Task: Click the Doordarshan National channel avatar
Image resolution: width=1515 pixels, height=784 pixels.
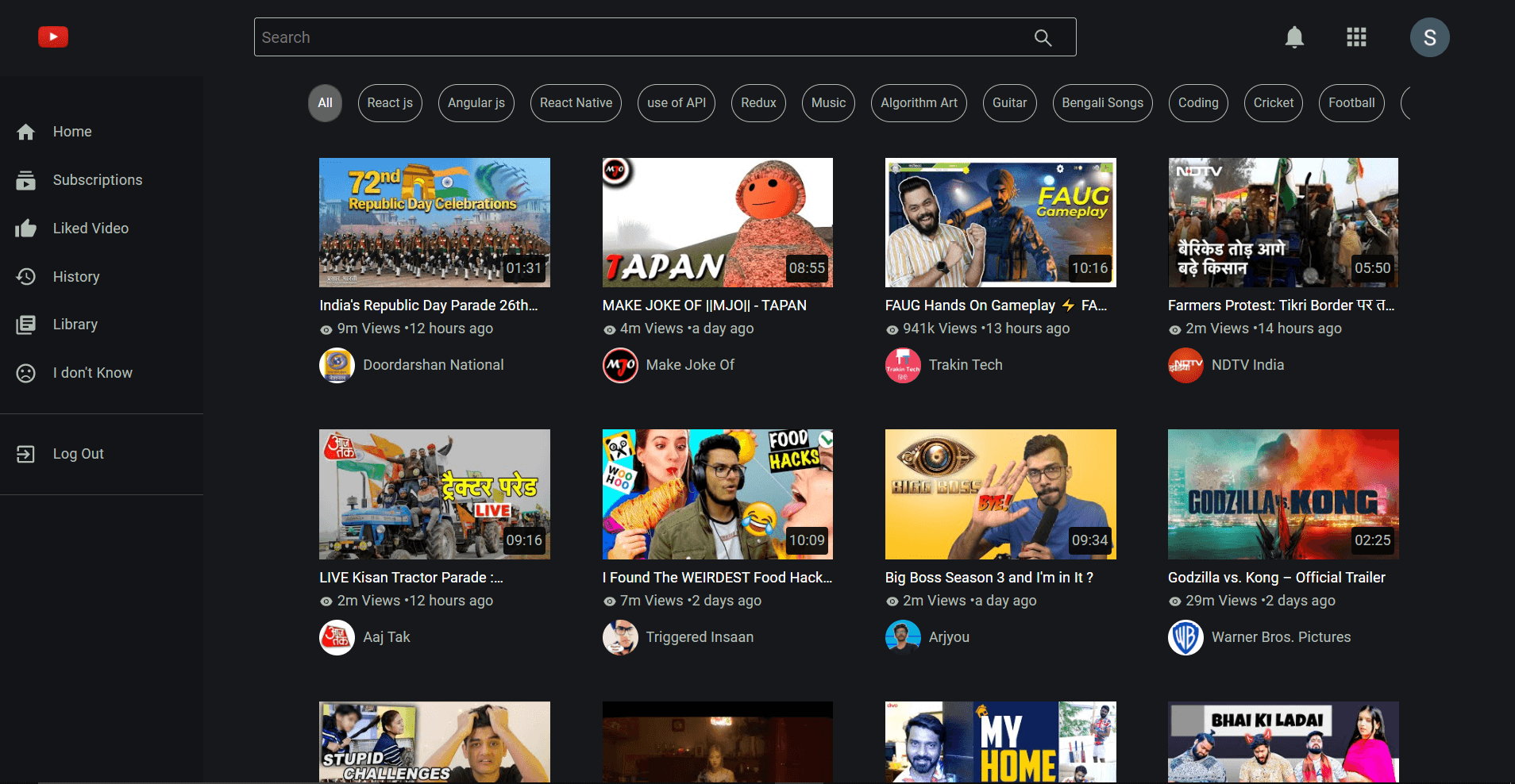Action: coord(337,365)
